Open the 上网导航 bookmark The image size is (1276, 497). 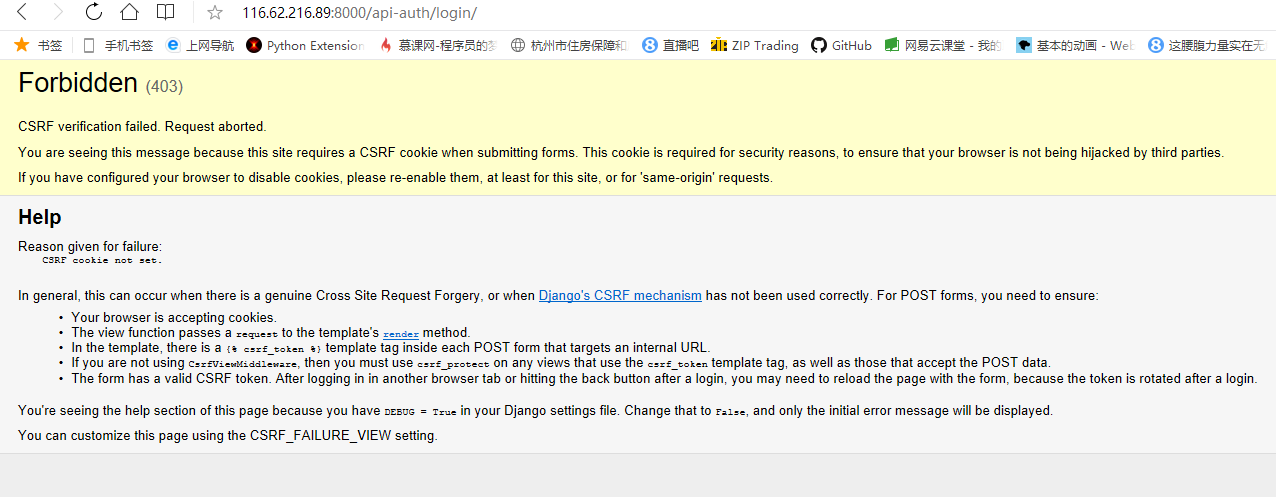click(x=200, y=45)
